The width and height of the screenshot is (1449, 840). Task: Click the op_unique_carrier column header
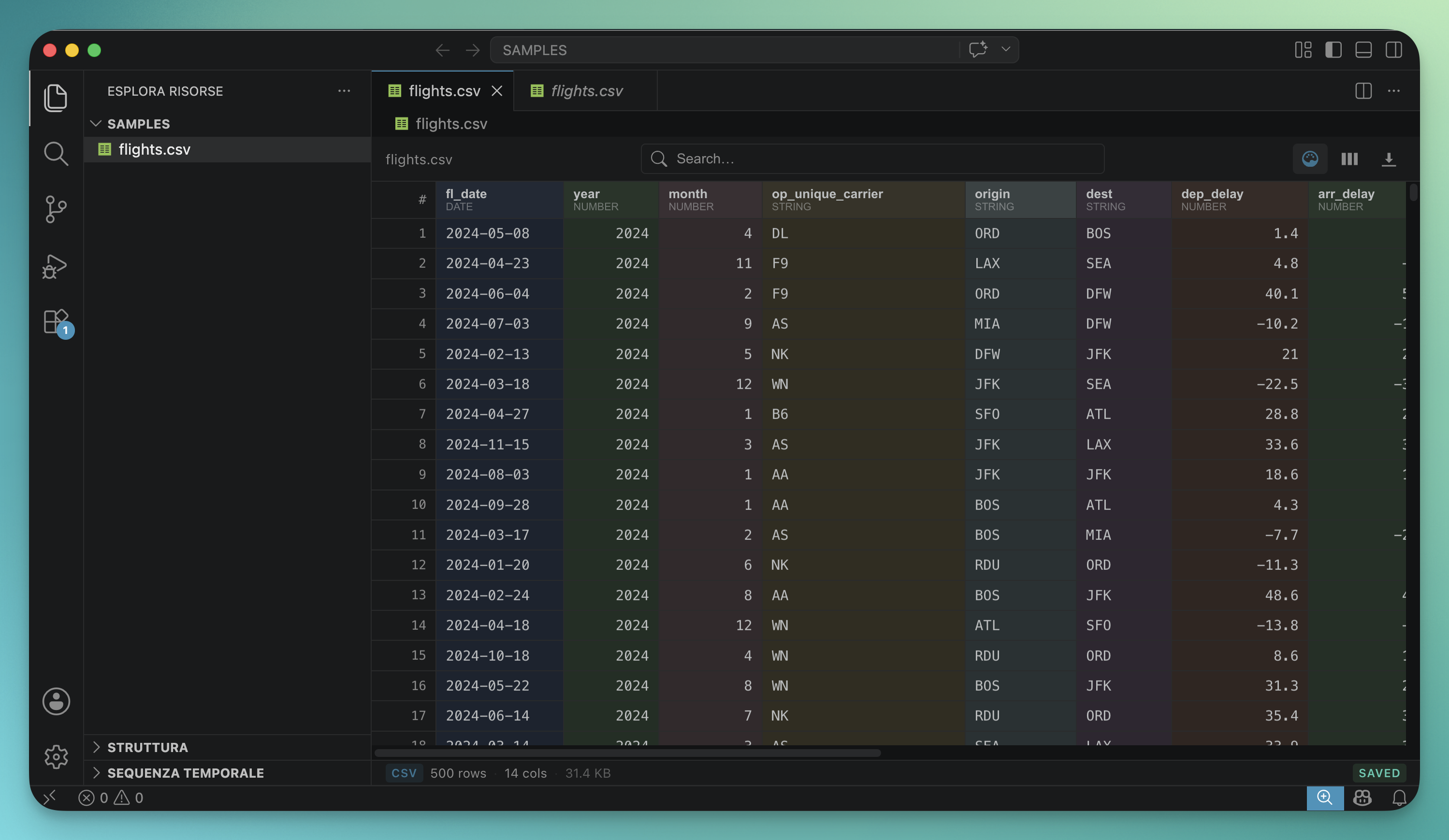tap(864, 200)
